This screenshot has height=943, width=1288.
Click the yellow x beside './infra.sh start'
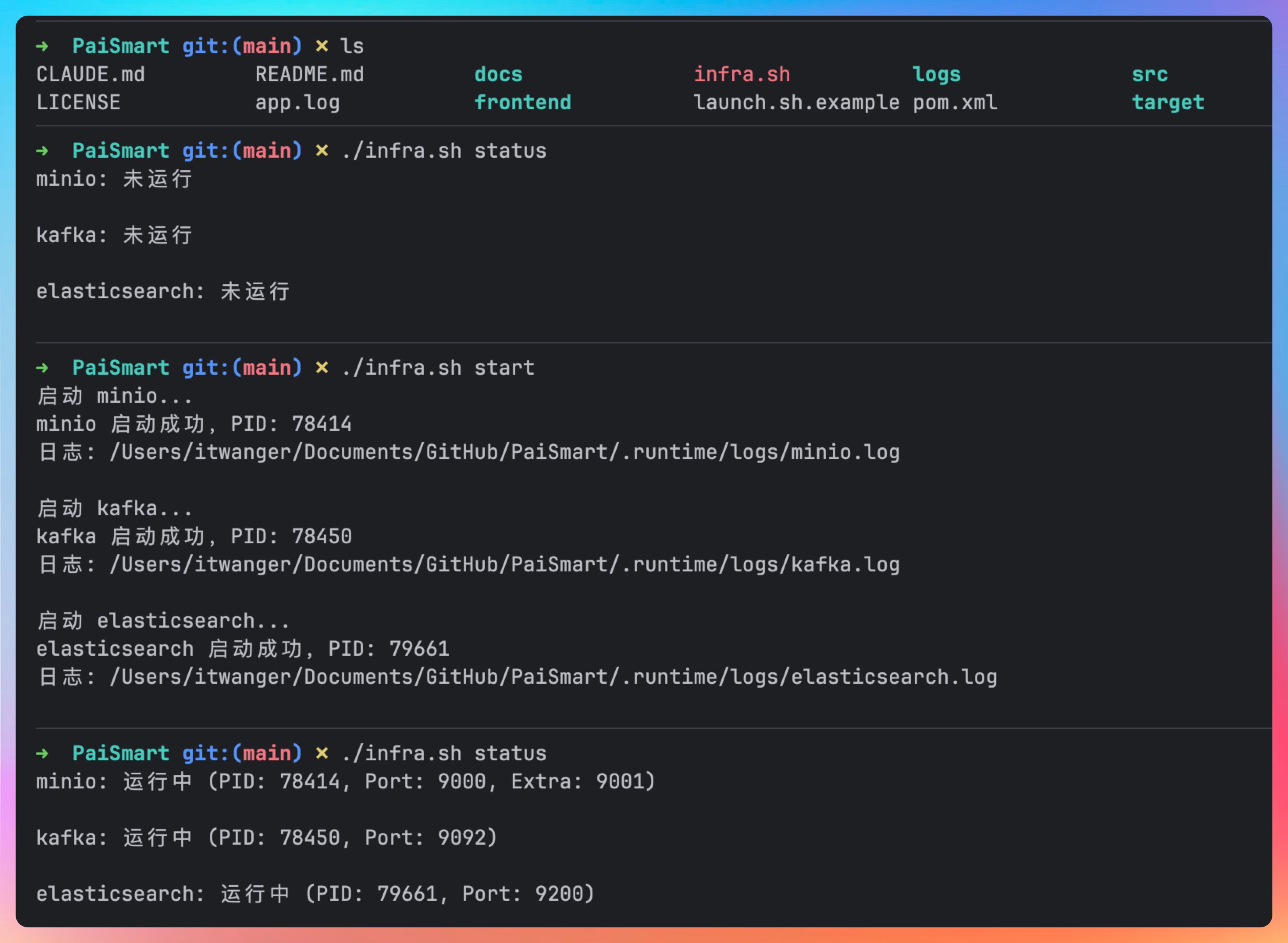point(322,368)
